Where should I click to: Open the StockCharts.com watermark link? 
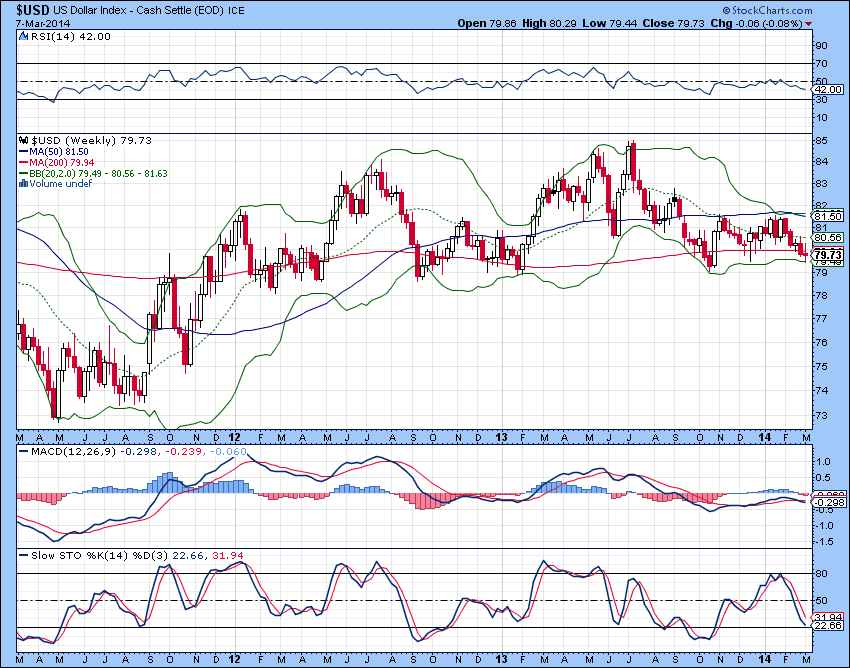(x=767, y=10)
